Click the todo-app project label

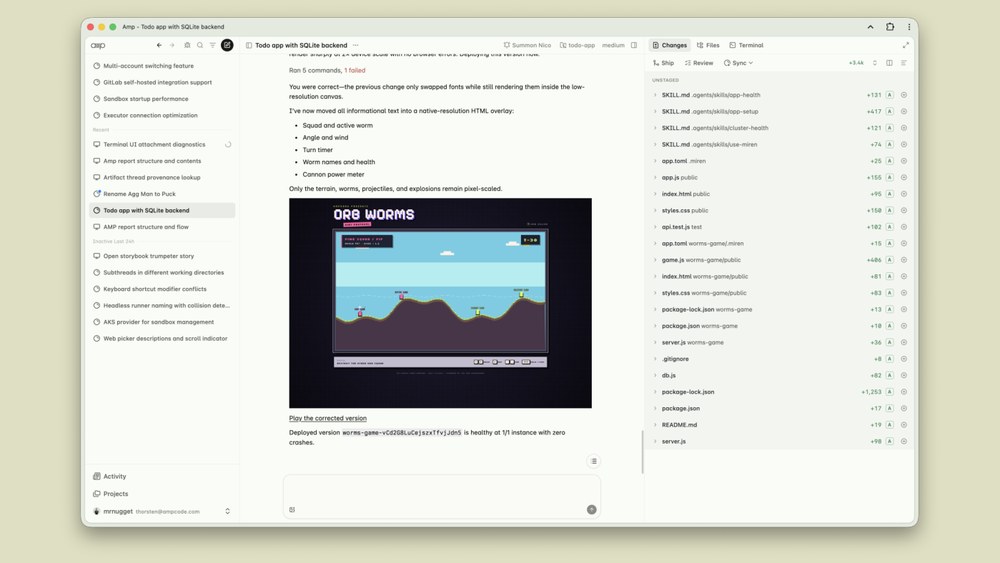[577, 45]
